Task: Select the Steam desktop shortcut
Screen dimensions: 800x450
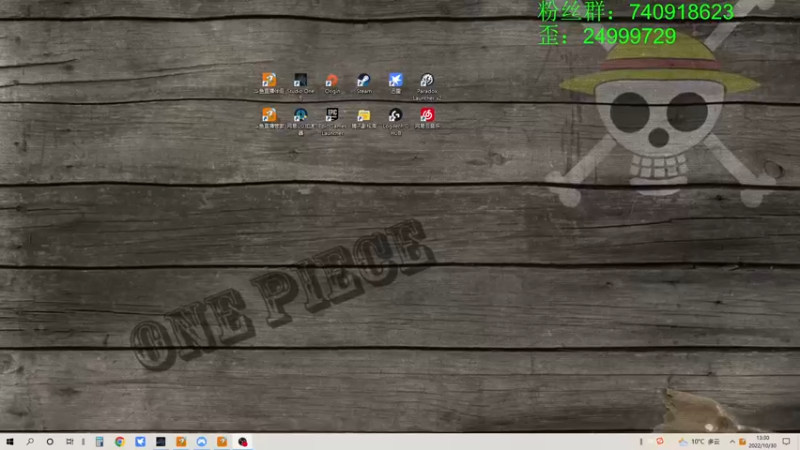Action: click(364, 84)
